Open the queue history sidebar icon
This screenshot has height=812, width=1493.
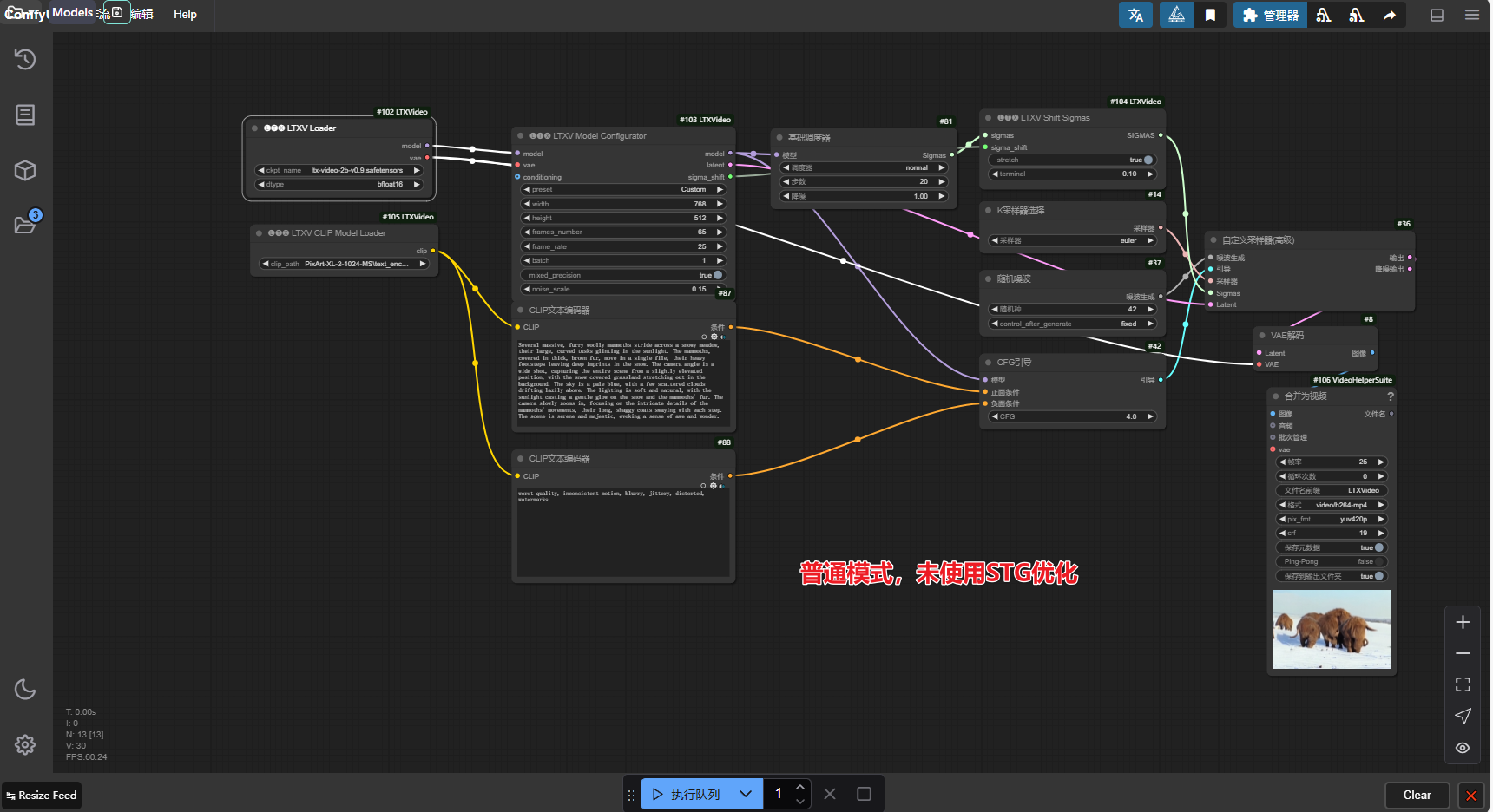click(x=25, y=59)
